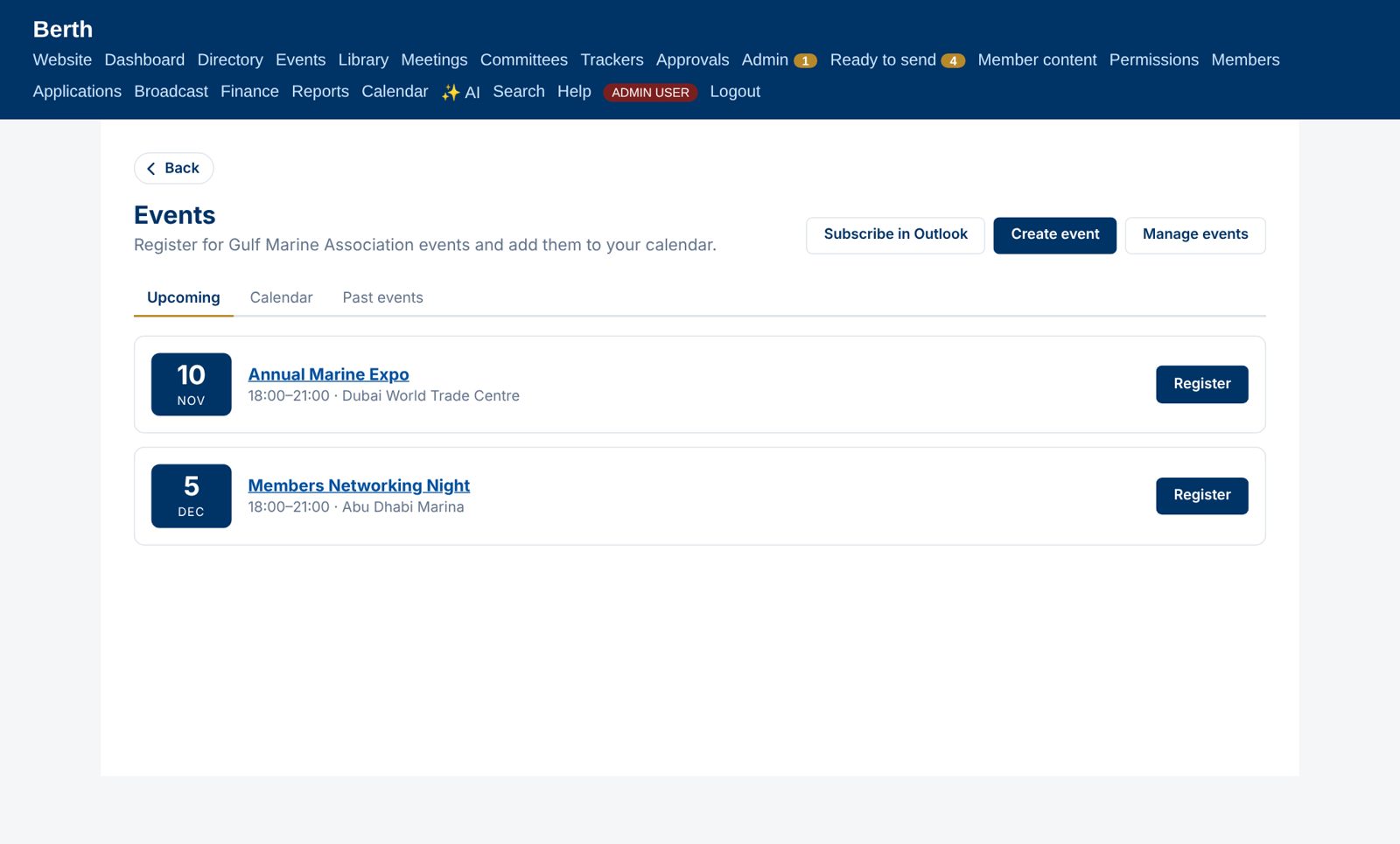This screenshot has height=844, width=1400.
Task: Open Reports in the navigation
Action: (320, 91)
